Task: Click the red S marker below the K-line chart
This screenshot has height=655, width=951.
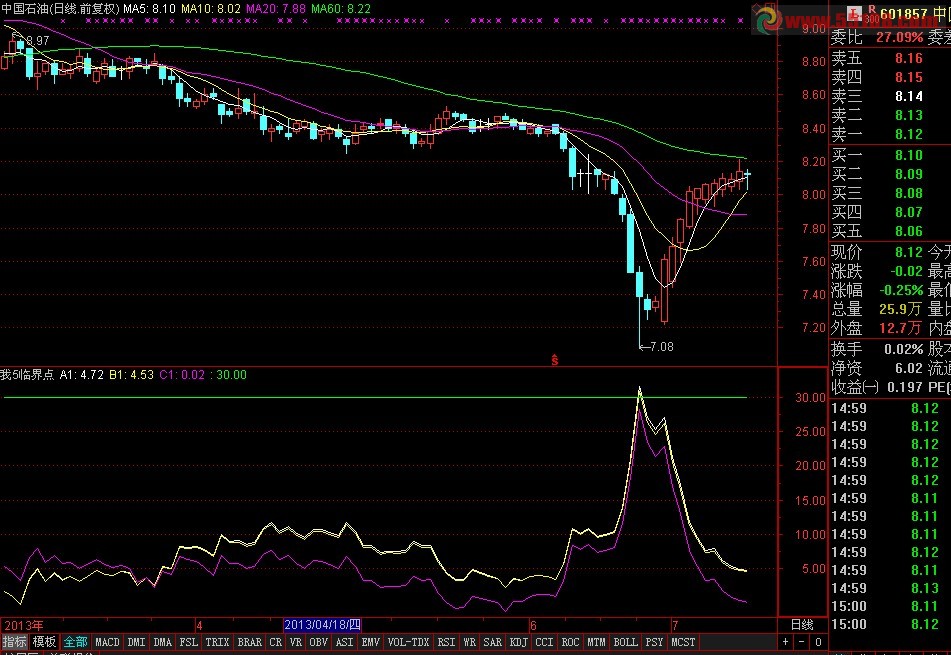Action: click(554, 360)
